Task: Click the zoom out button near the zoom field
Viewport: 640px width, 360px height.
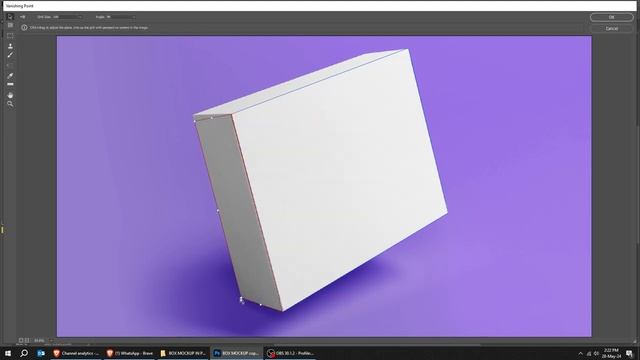Action: 21,340
